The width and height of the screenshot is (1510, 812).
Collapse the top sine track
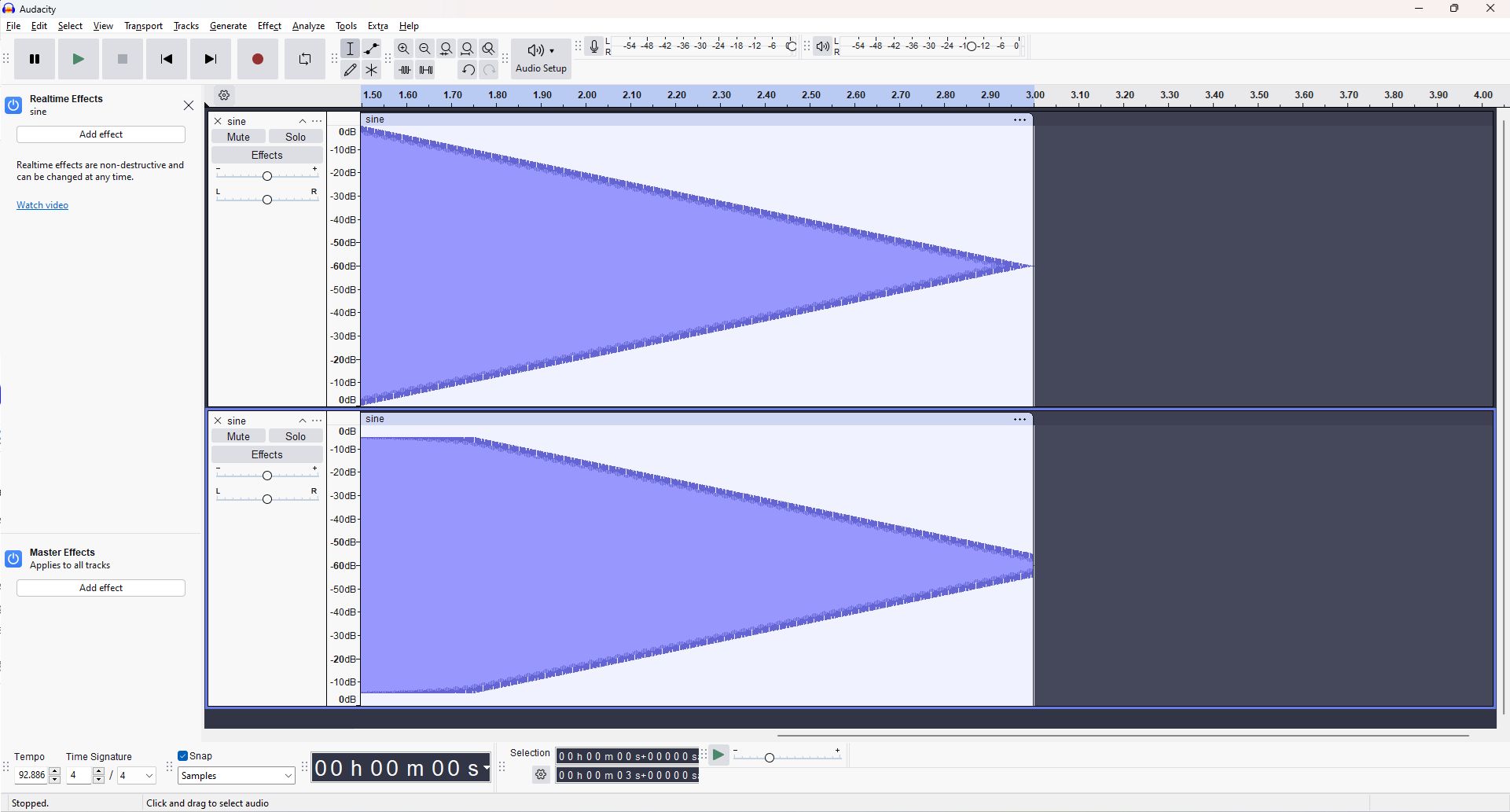302,121
